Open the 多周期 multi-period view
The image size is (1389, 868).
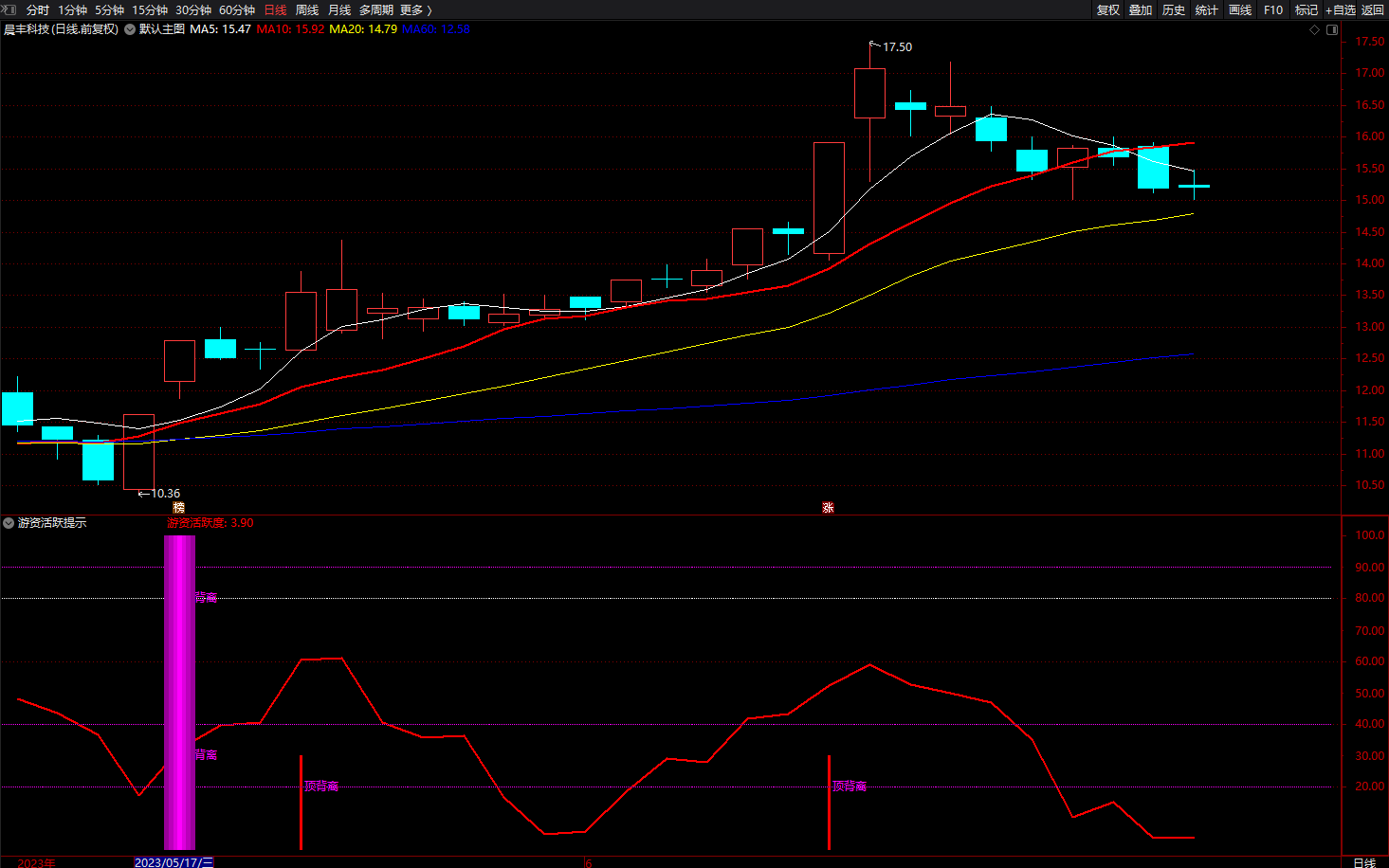tap(376, 10)
